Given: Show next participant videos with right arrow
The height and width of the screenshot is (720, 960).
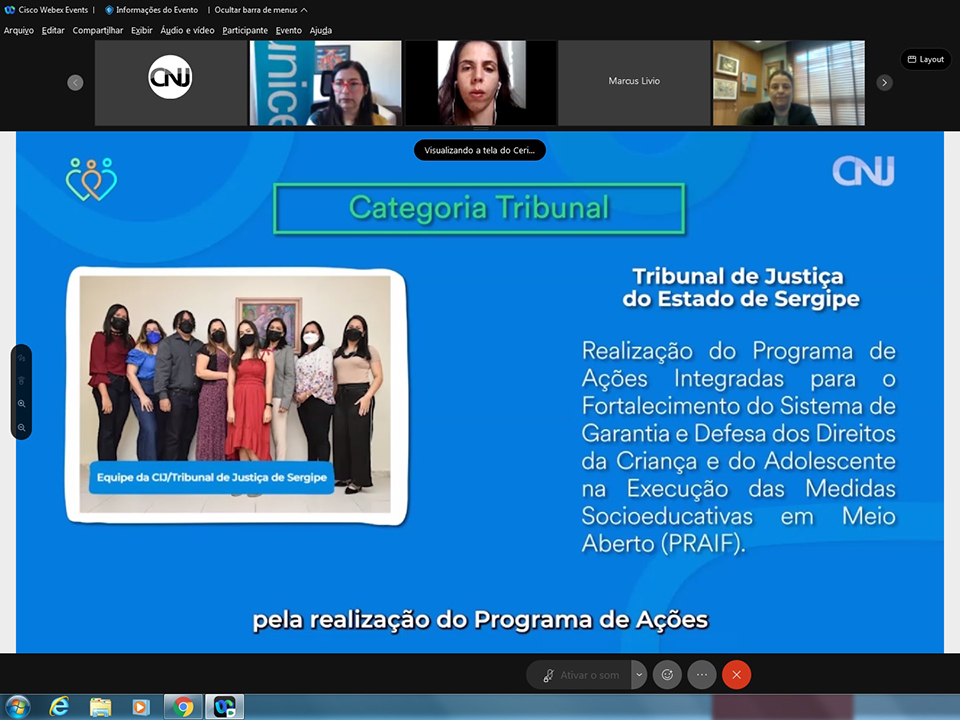Looking at the screenshot, I should pyautogui.click(x=884, y=83).
